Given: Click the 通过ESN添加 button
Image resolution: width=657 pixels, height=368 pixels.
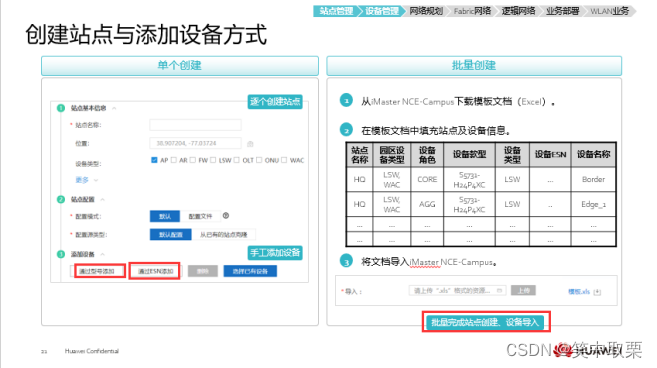Looking at the screenshot, I should (155, 271).
